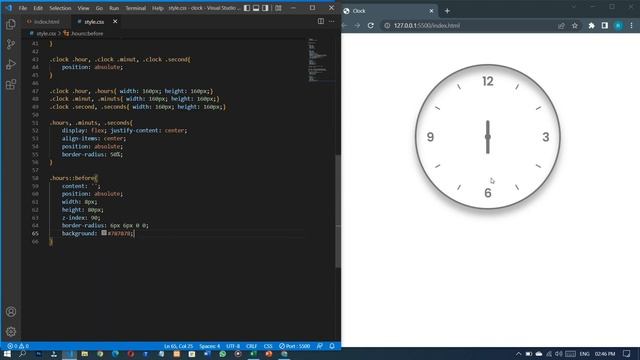This screenshot has width=640, height=360.
Task: View site information icon in address bar
Action: pyautogui.click(x=387, y=25)
